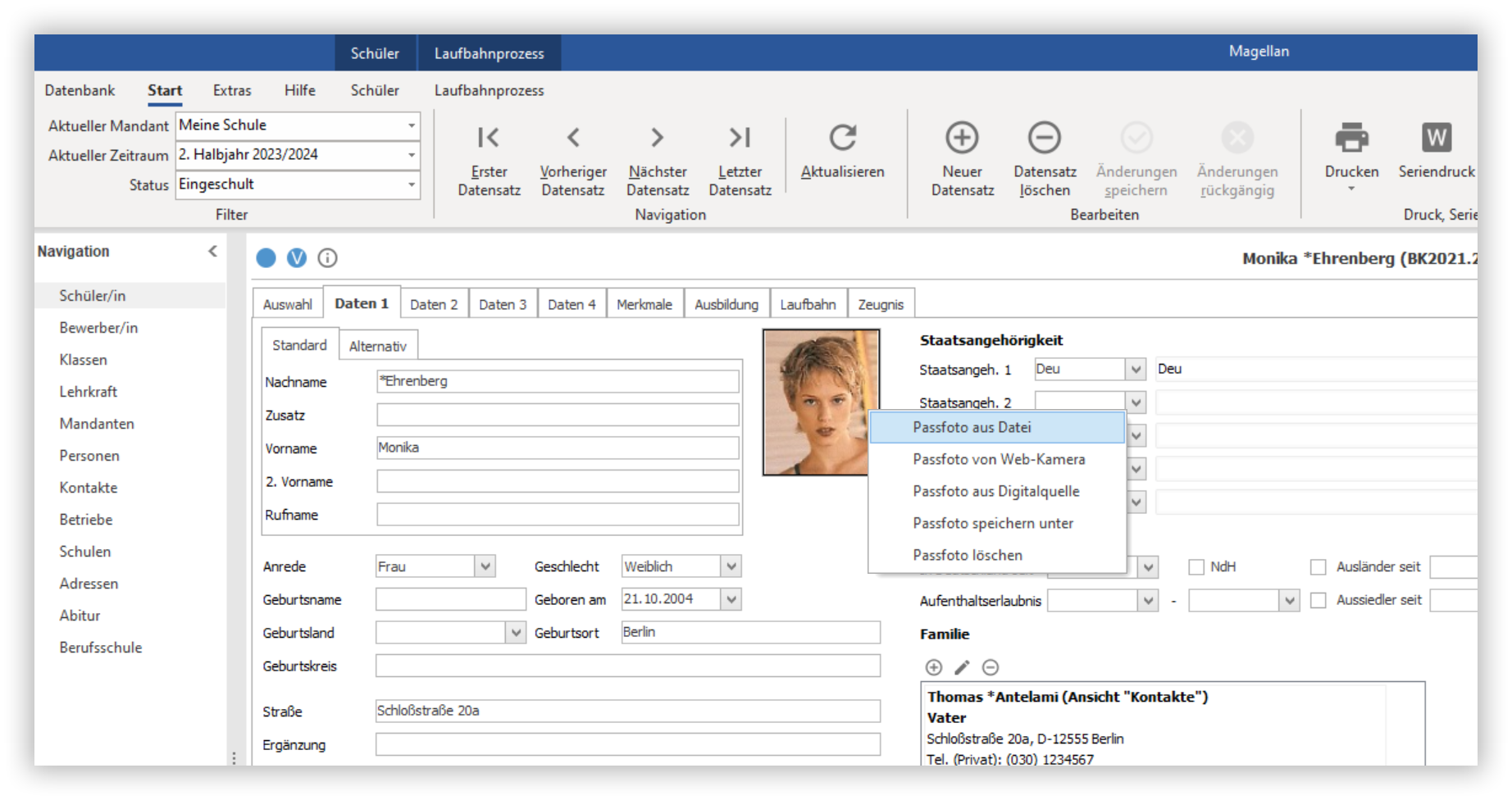Open Klassen in navigation panel
This screenshot has width=1512, height=800.
click(83, 360)
